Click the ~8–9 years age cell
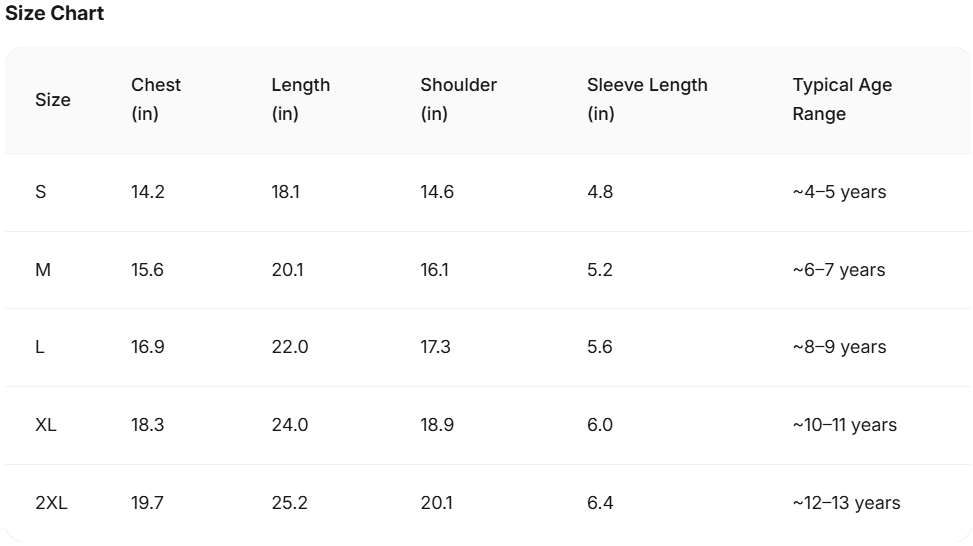 point(839,347)
